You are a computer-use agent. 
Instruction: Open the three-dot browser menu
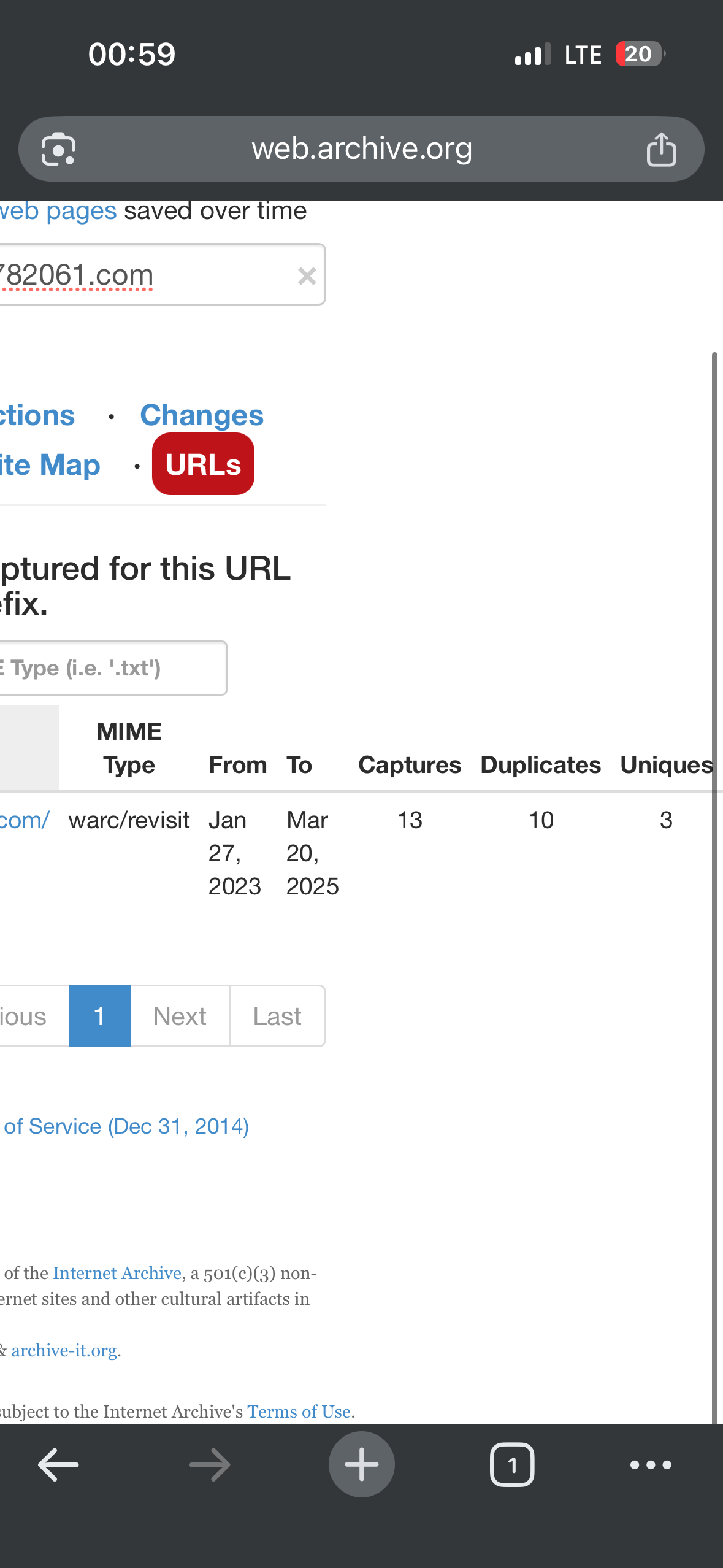(x=651, y=1464)
